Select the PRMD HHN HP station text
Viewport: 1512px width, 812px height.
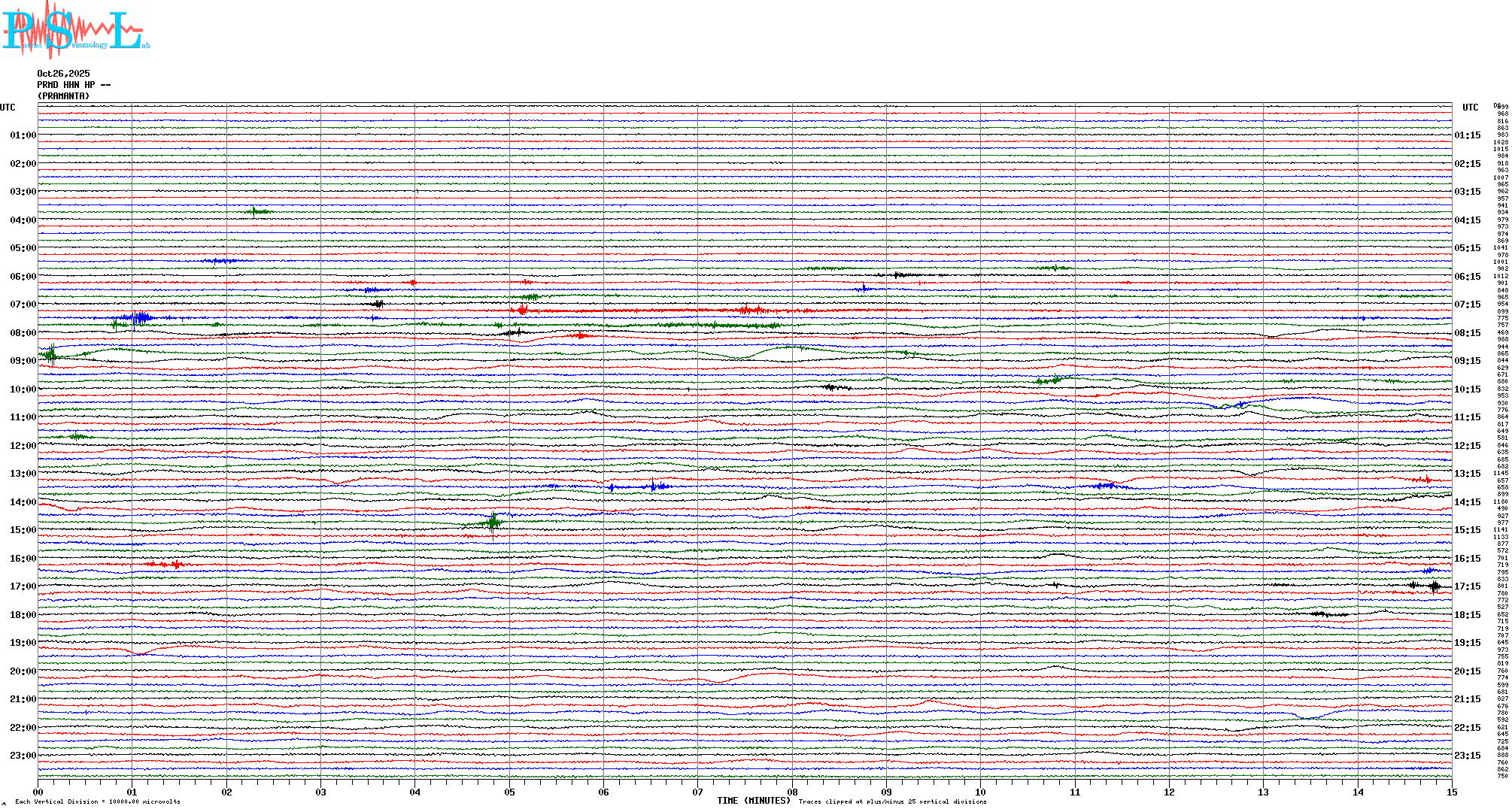coord(74,85)
